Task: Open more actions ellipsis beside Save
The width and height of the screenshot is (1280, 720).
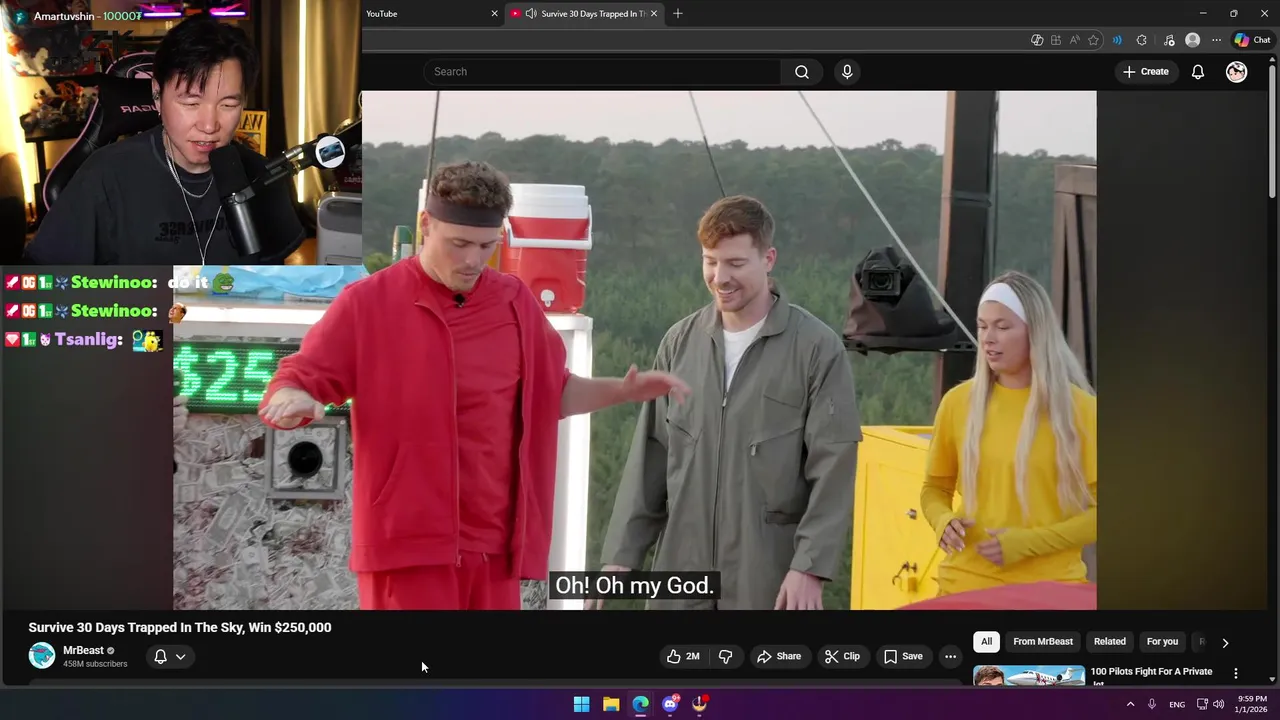Action: point(950,657)
